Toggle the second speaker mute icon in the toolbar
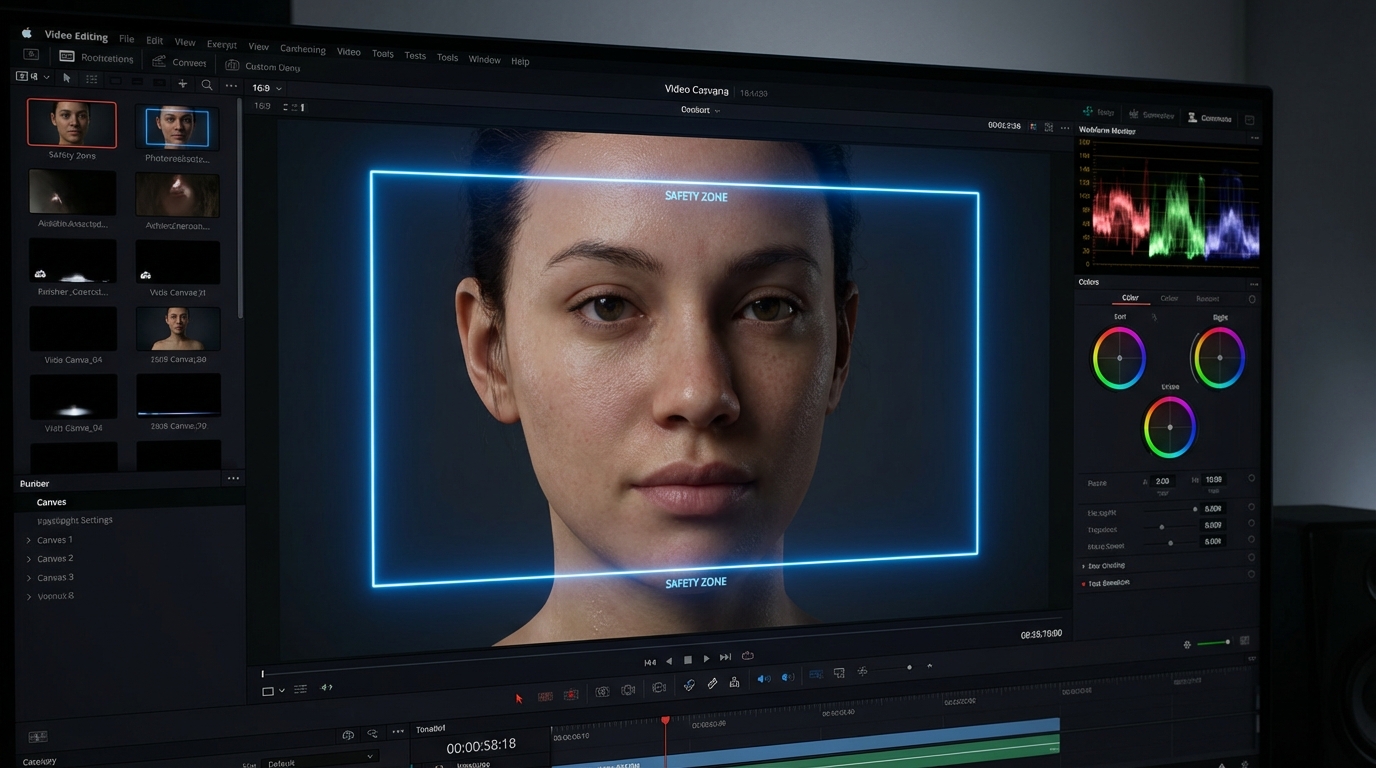This screenshot has width=1376, height=768. (x=787, y=678)
